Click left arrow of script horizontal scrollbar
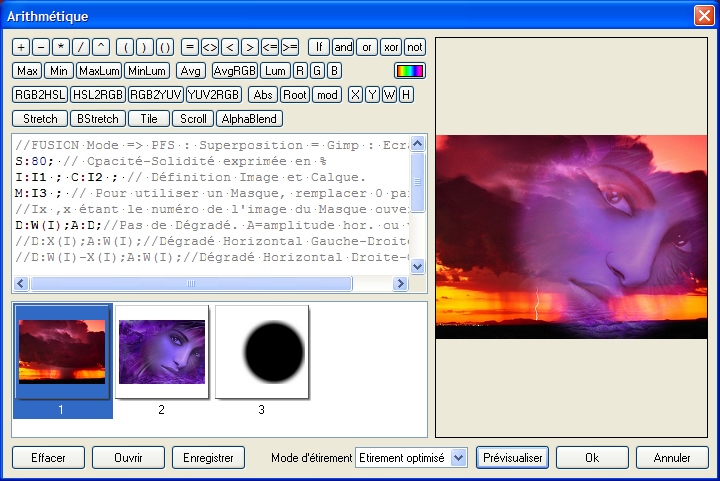 tap(21, 284)
